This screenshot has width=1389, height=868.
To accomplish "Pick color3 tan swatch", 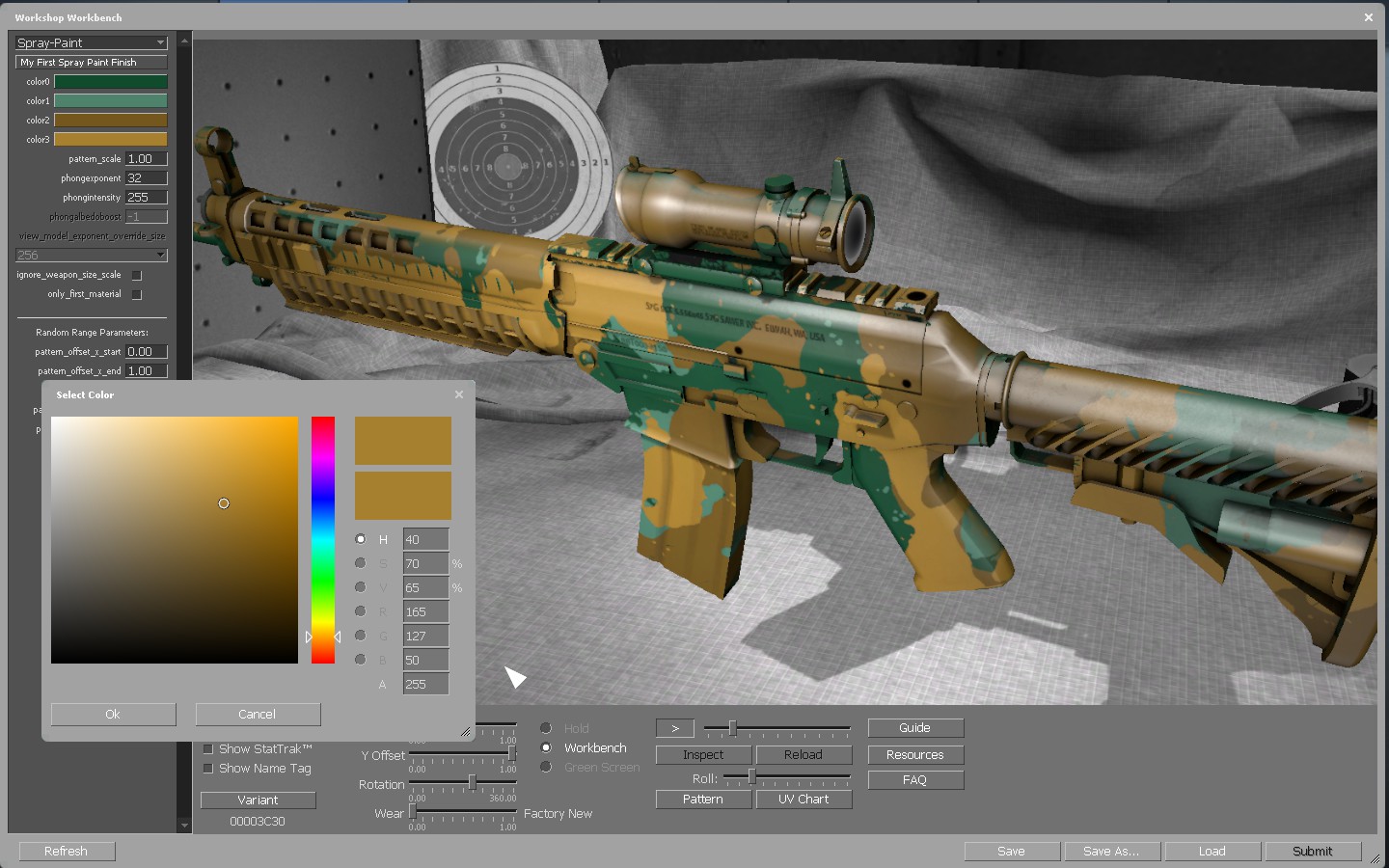I will (x=111, y=140).
